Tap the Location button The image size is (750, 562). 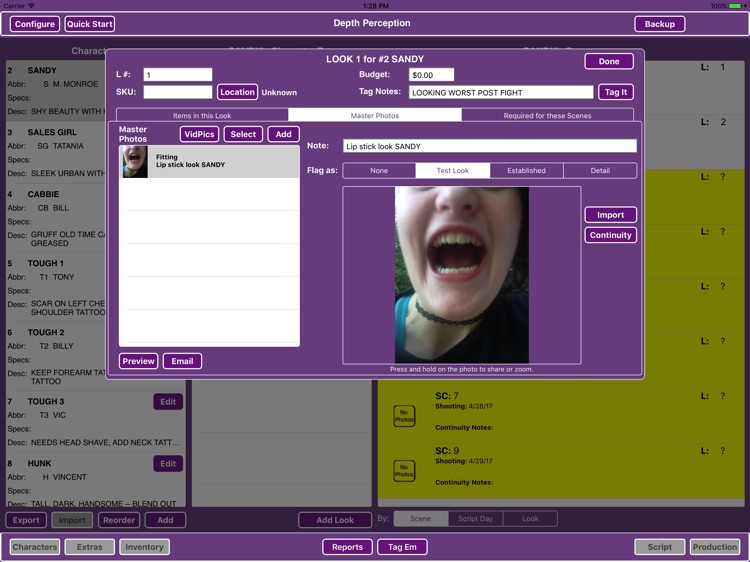click(237, 92)
